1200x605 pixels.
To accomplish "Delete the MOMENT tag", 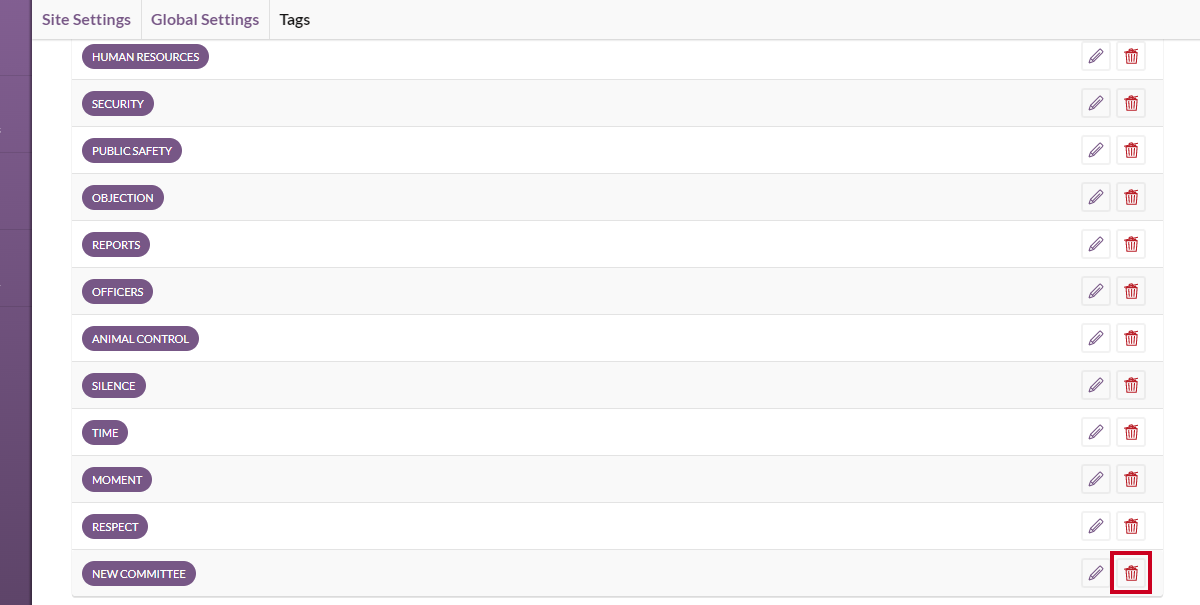I will [x=1131, y=480].
